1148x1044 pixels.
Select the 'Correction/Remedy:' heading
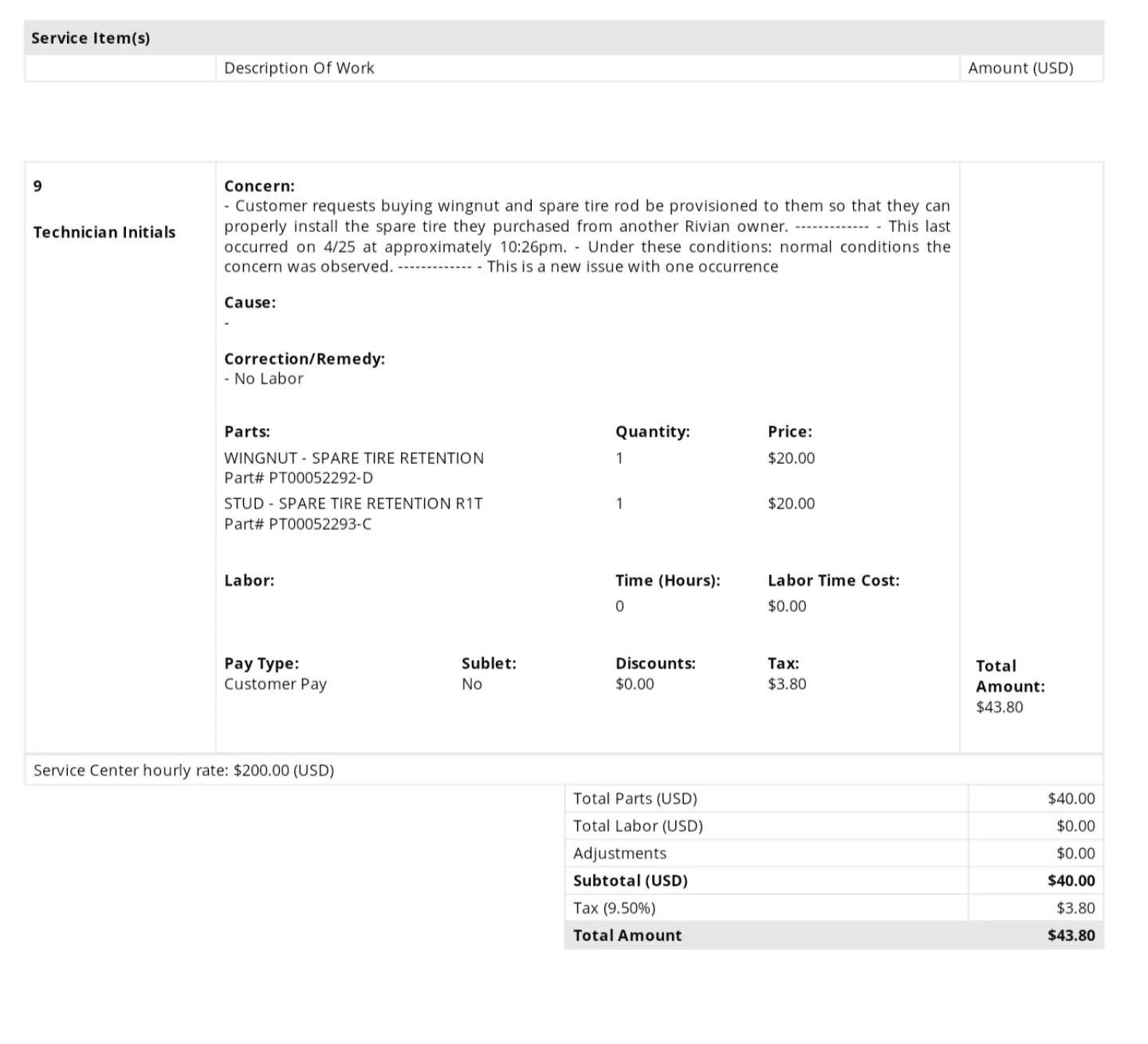305,359
